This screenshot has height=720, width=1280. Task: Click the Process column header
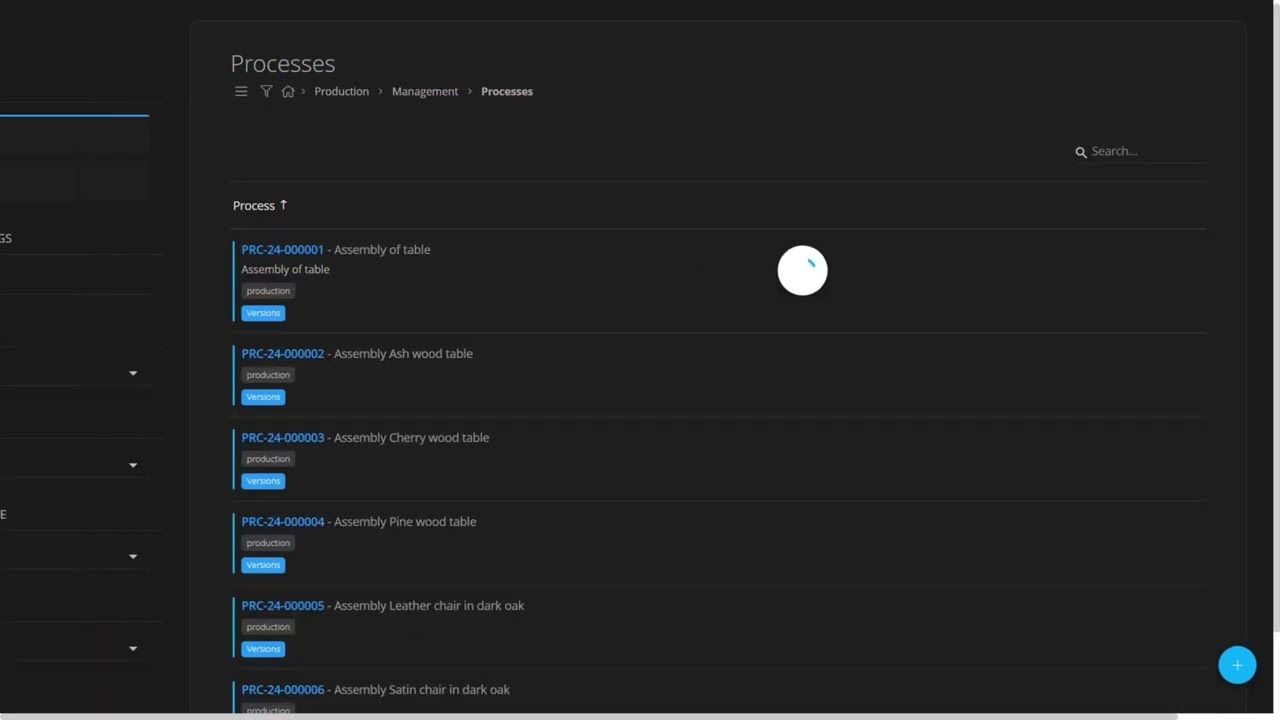click(253, 205)
